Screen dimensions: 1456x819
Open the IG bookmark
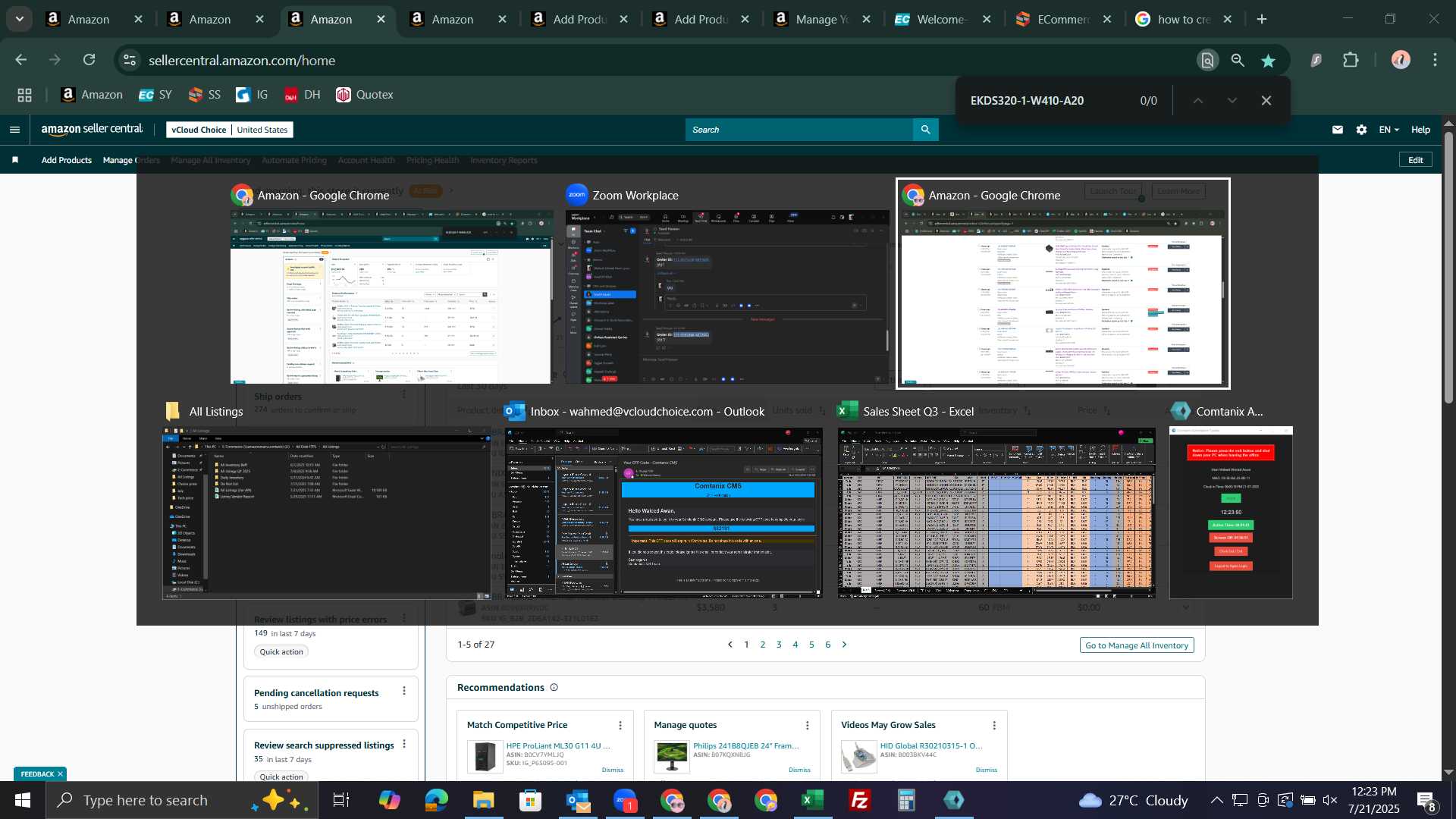(x=253, y=95)
